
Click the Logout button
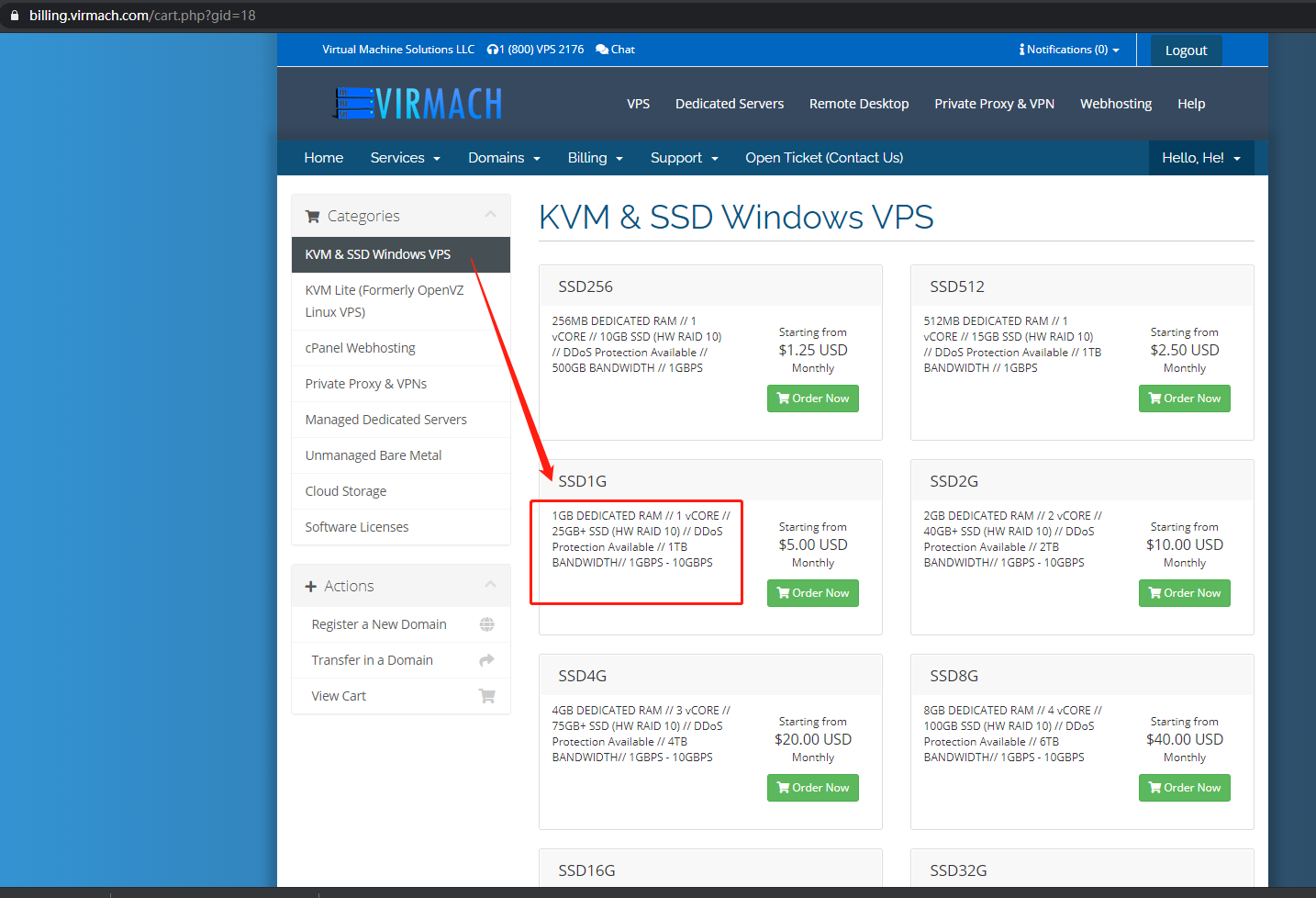tap(1186, 51)
